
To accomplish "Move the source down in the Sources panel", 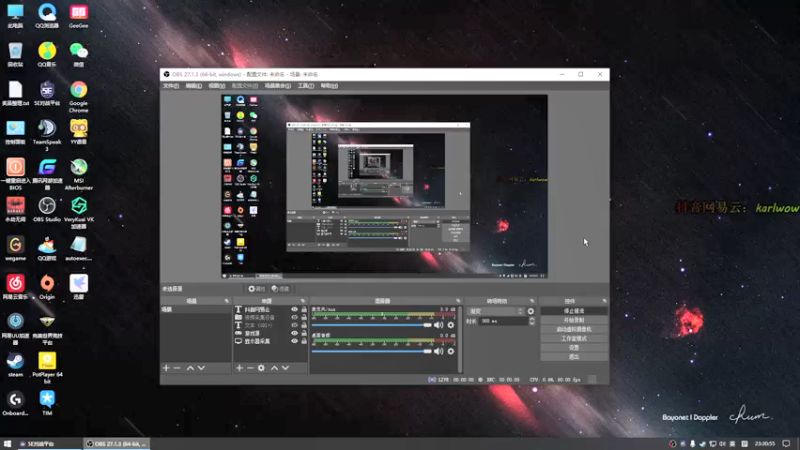I will tap(285, 368).
